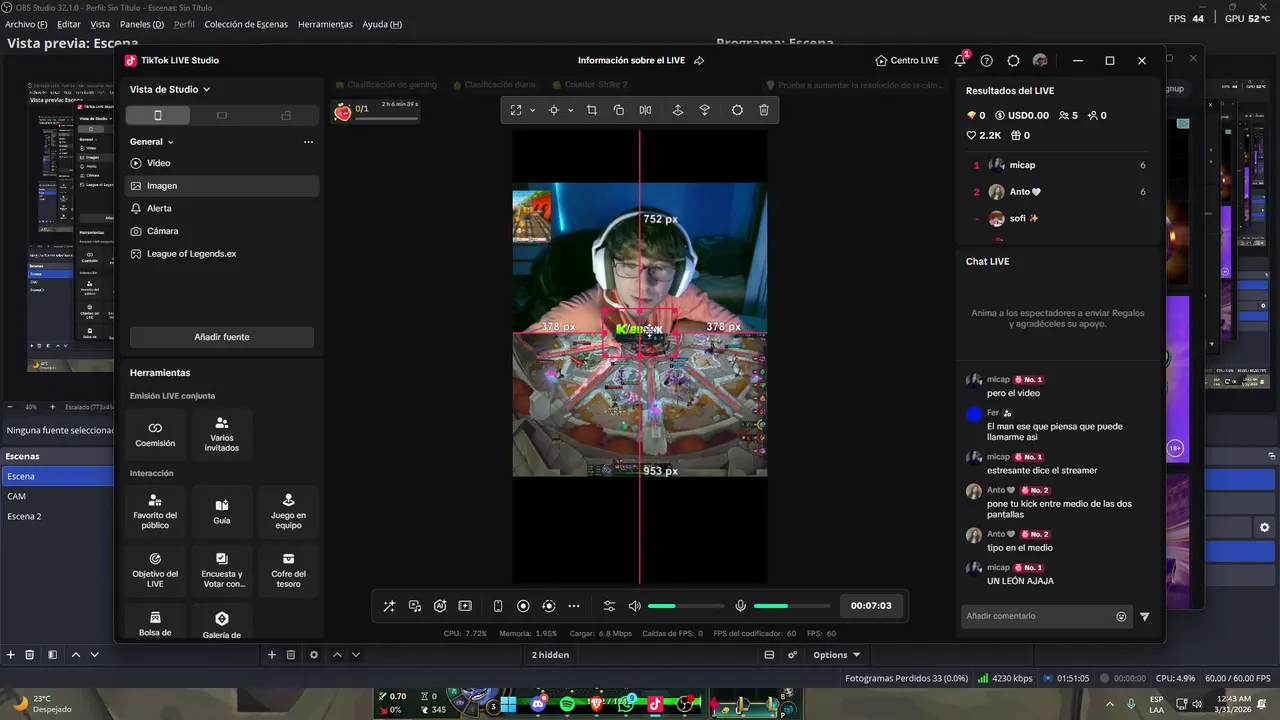1280x720 pixels.
Task: Open the profile avatar menu
Action: click(x=1040, y=60)
